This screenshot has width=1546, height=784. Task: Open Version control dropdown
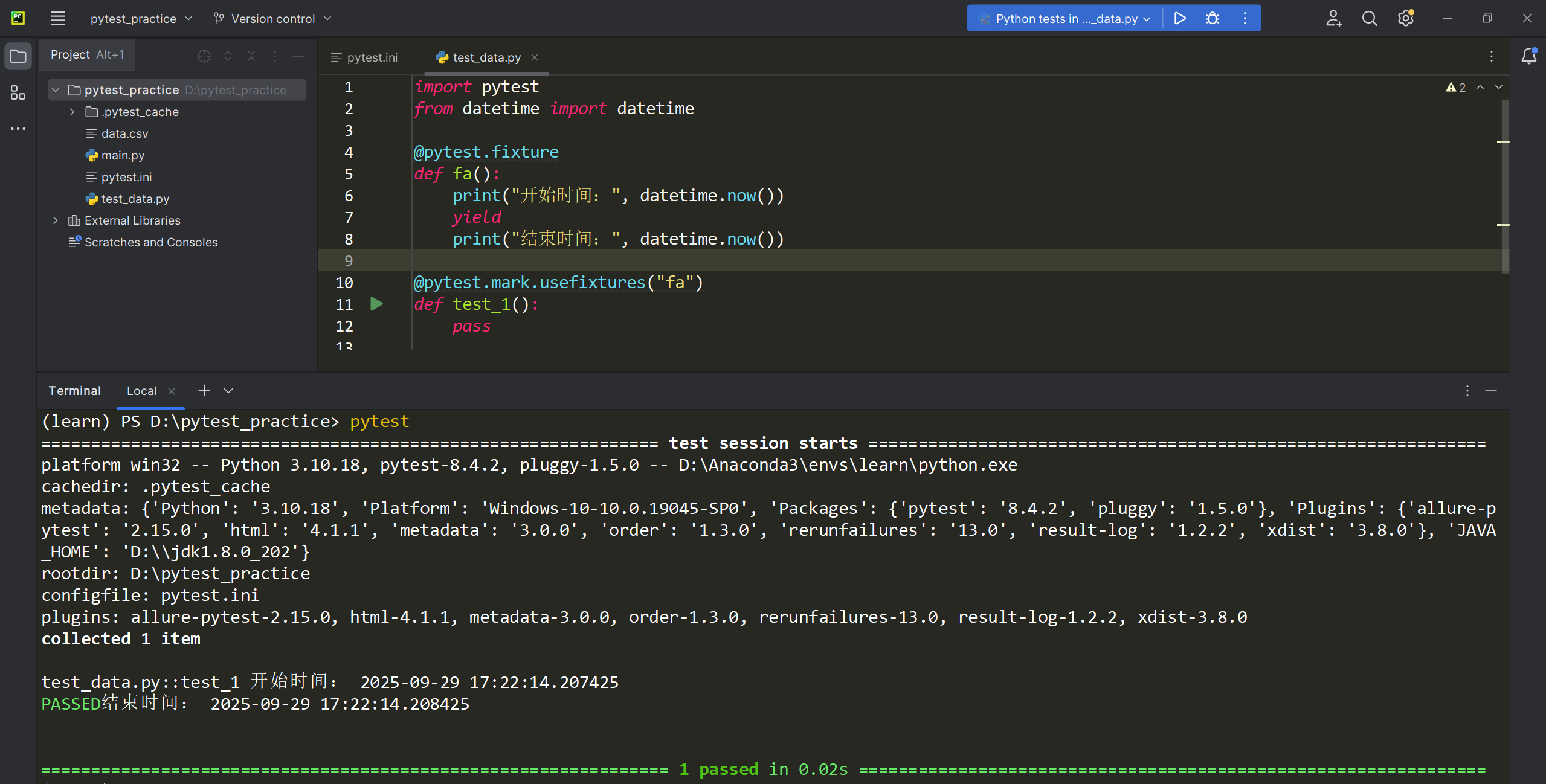[272, 19]
